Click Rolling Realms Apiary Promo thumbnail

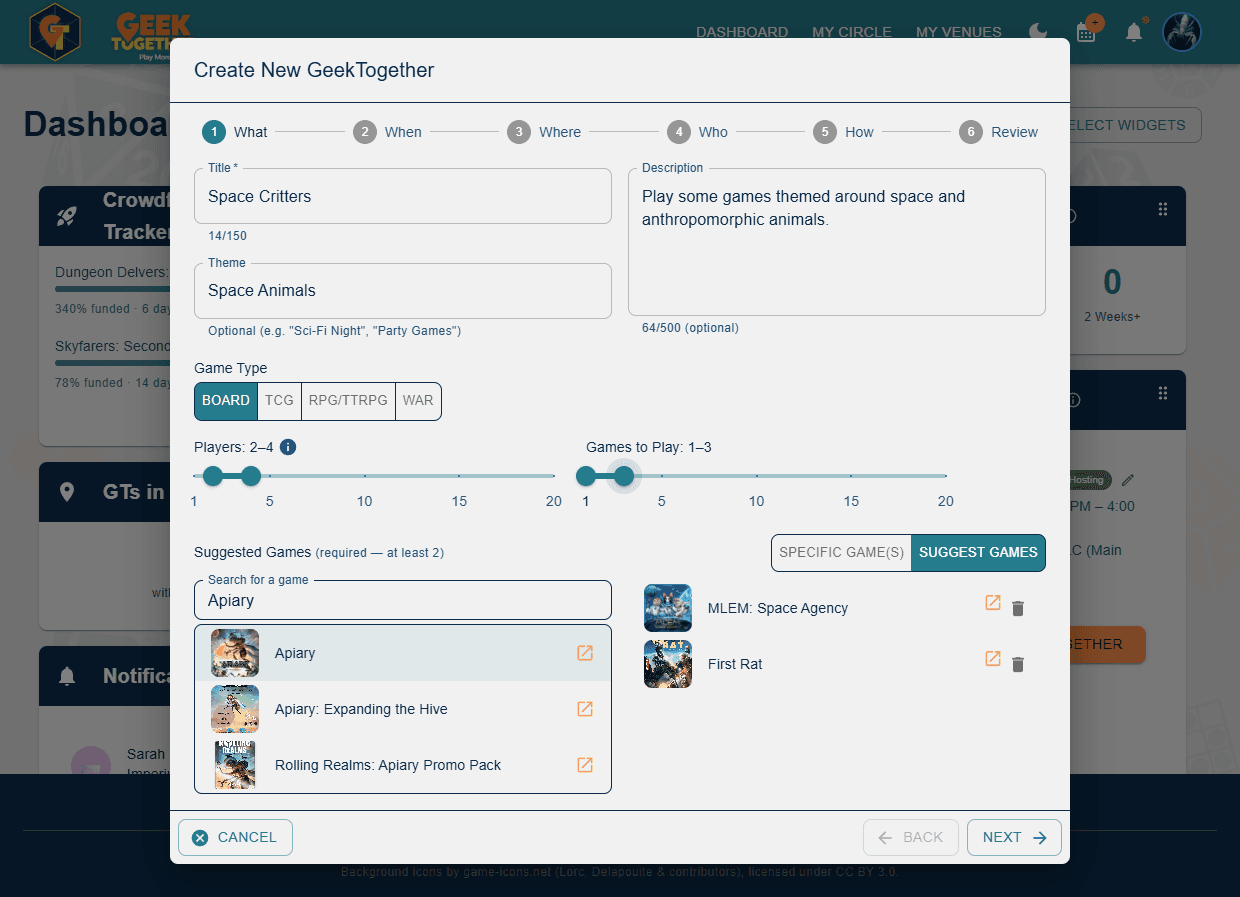(235, 765)
